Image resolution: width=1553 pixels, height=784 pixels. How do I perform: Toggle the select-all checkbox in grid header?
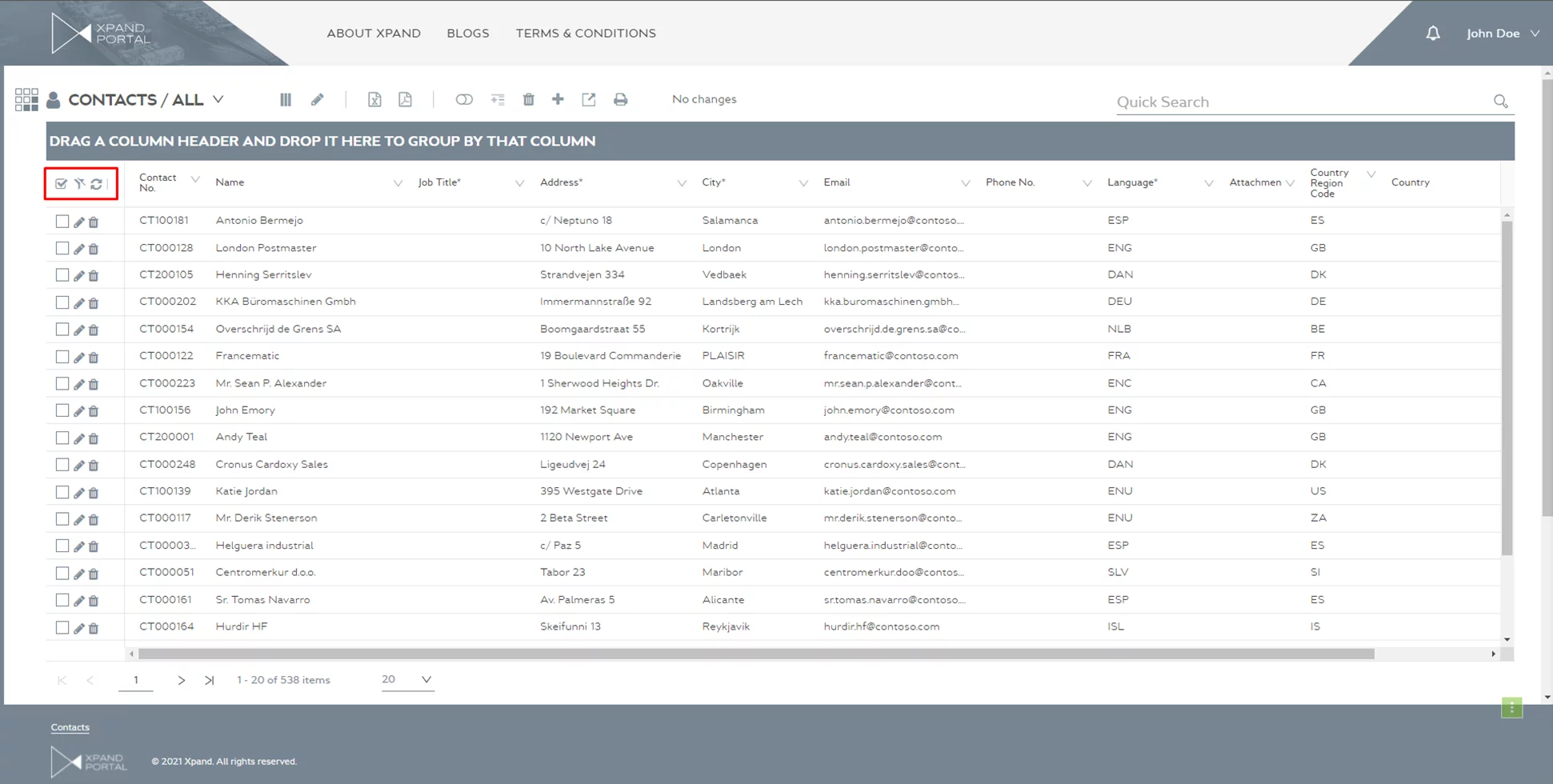(x=62, y=184)
